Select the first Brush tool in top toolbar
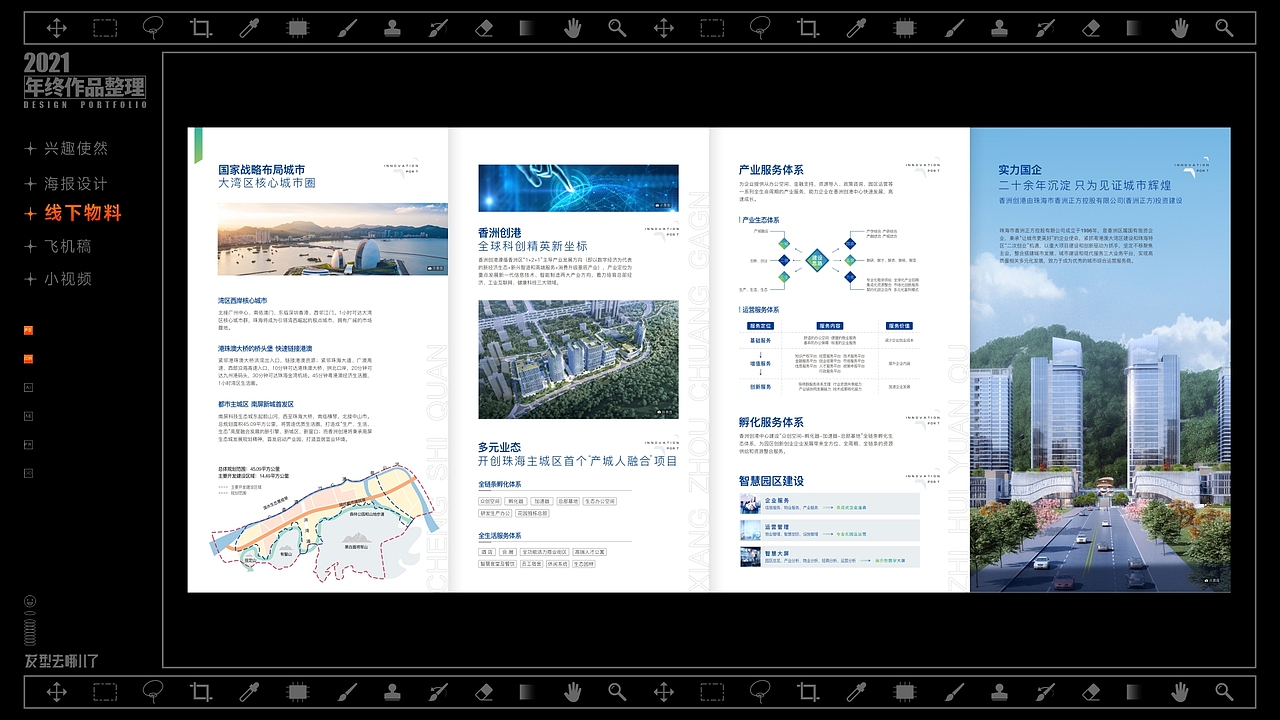Screen dimensions: 1280x720 coord(346,28)
